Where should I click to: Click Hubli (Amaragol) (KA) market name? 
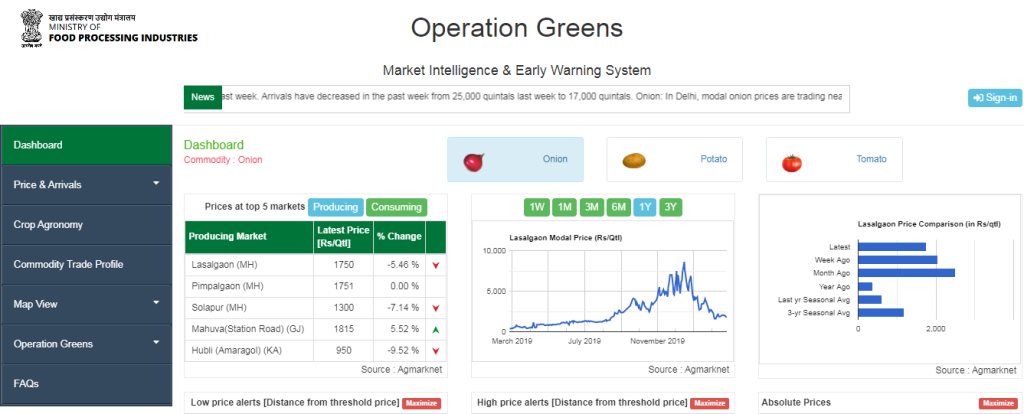coord(236,351)
